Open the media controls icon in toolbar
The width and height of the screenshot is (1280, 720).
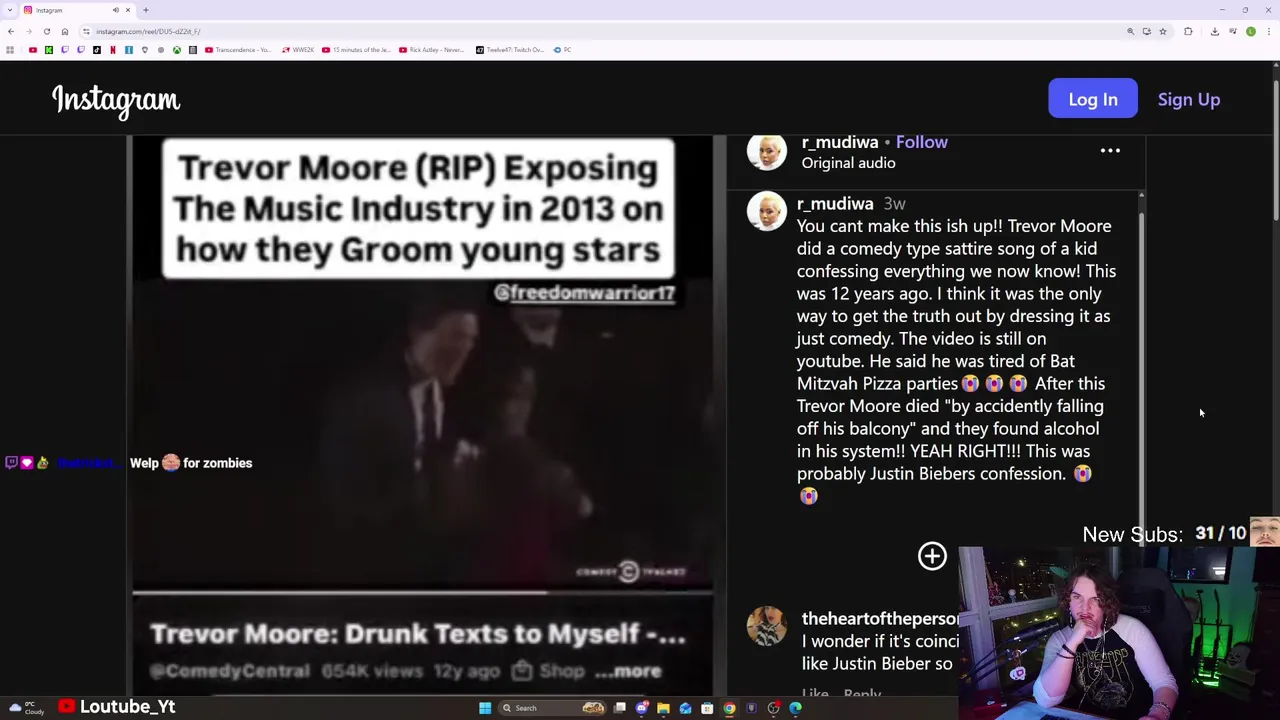(x=1233, y=32)
